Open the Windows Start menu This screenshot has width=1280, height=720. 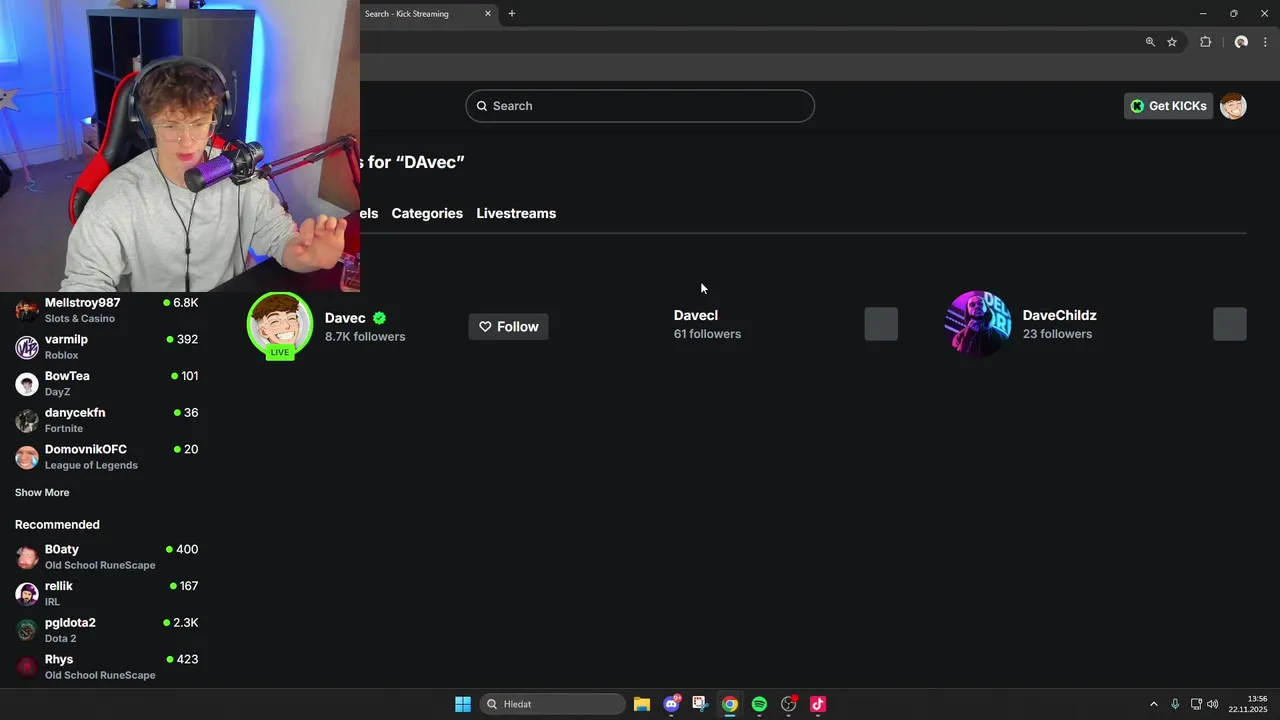tap(463, 704)
